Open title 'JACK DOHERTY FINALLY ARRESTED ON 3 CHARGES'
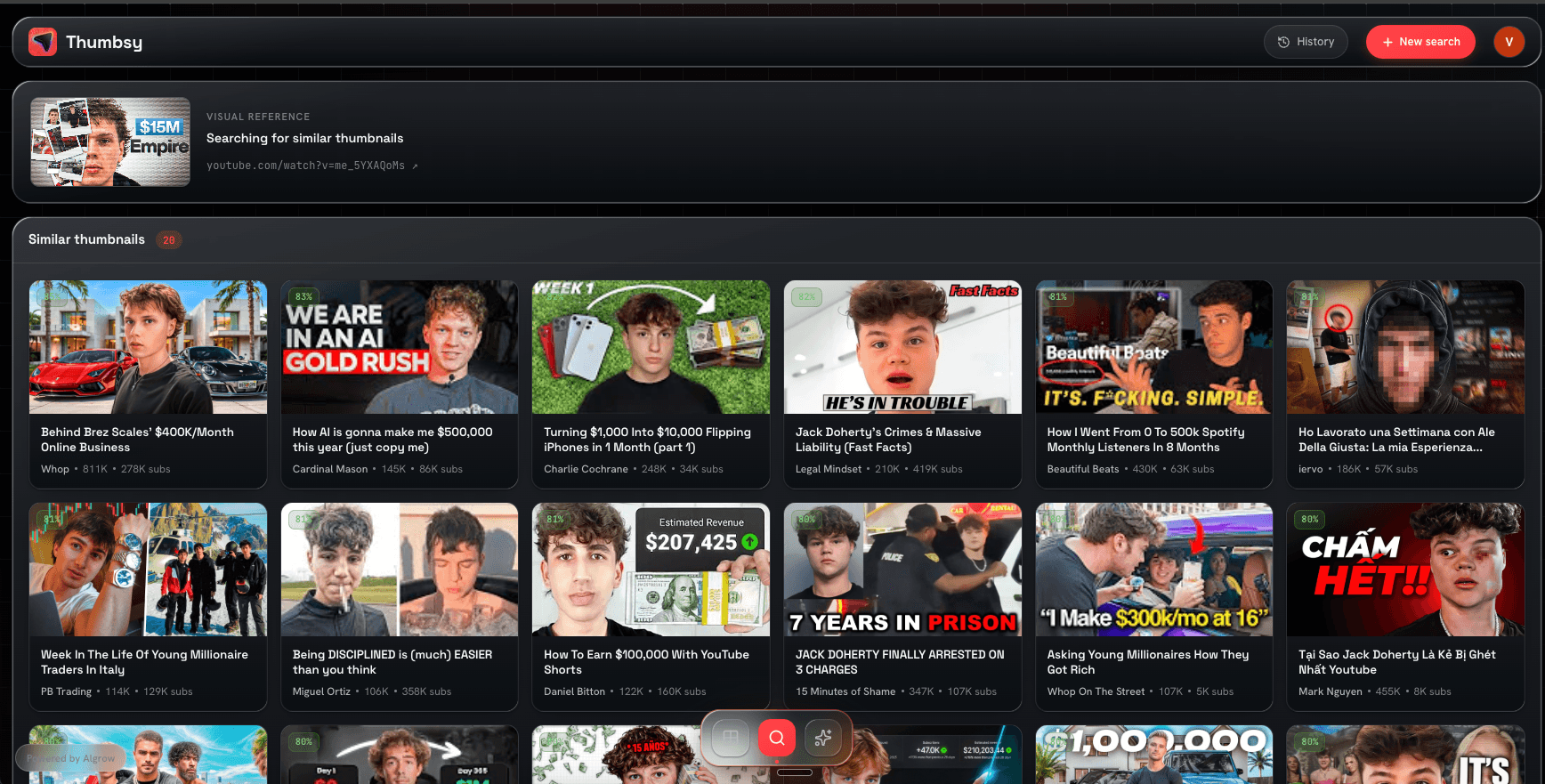 [900, 662]
